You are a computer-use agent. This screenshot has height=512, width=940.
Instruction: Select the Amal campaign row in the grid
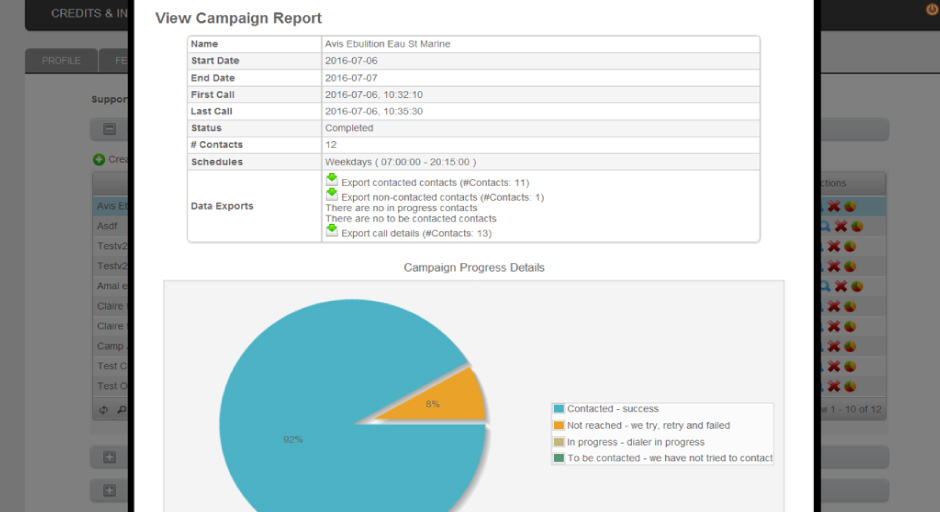pos(112,286)
